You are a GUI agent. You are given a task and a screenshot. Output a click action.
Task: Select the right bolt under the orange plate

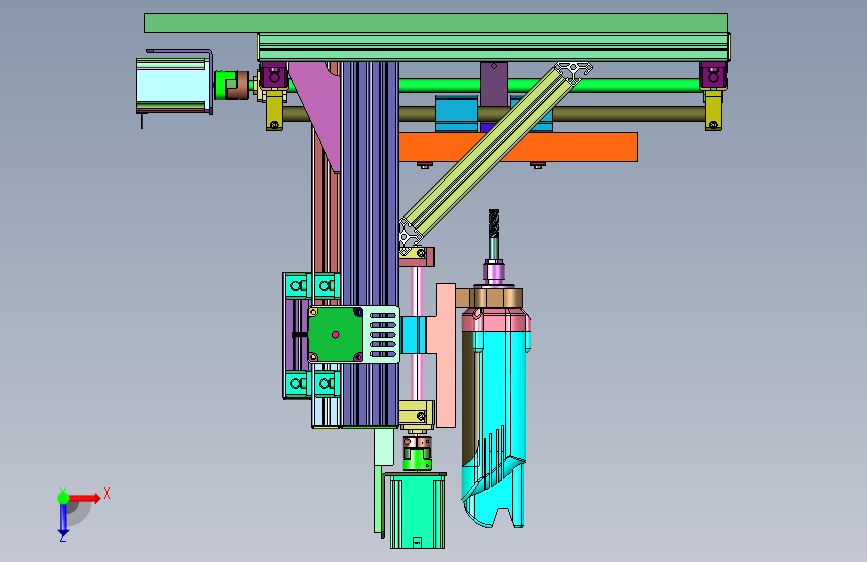click(x=537, y=165)
